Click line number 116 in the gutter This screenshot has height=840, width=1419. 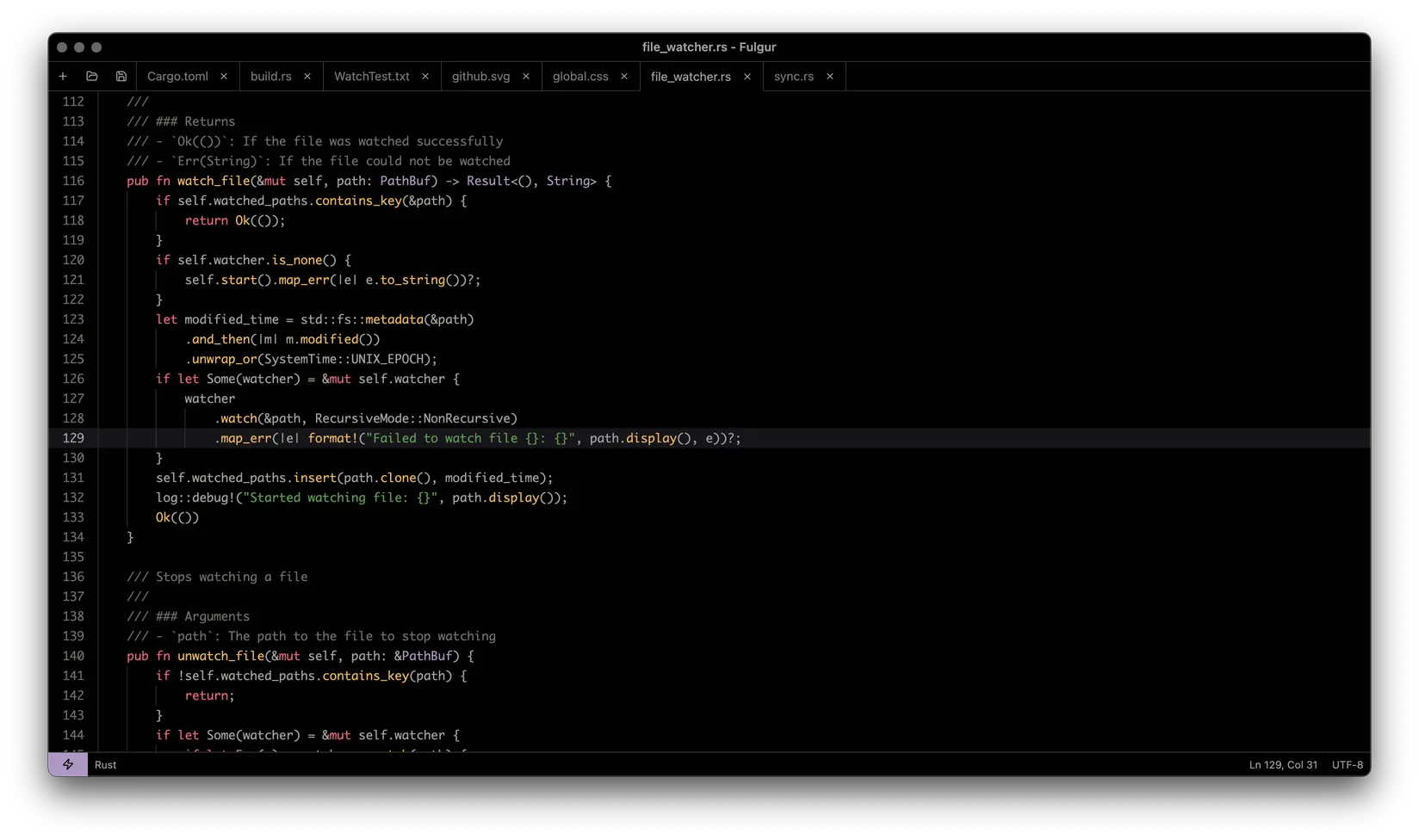click(x=73, y=181)
